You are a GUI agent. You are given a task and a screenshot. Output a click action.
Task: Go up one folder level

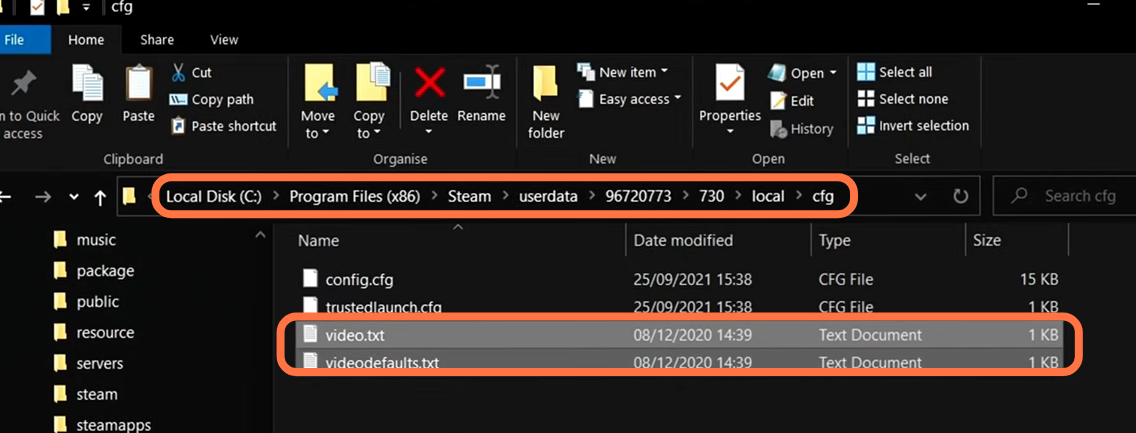[x=100, y=197]
